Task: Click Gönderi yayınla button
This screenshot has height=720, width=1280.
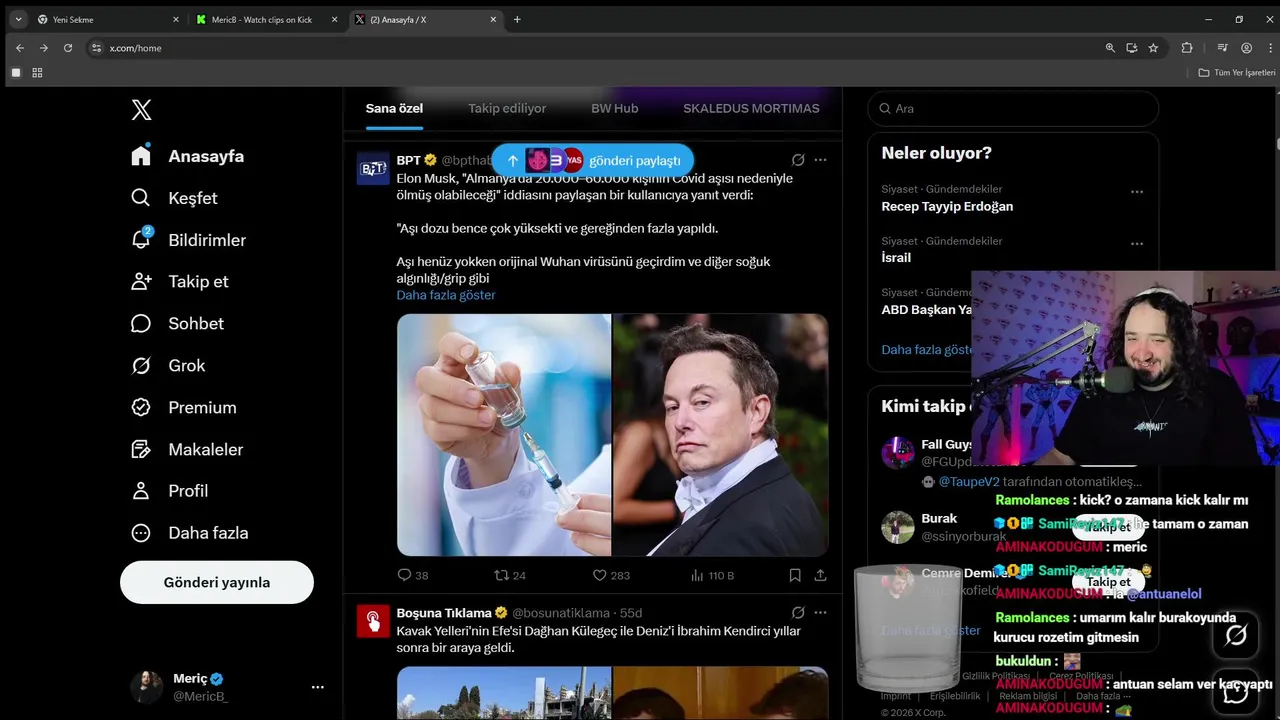Action: [217, 582]
